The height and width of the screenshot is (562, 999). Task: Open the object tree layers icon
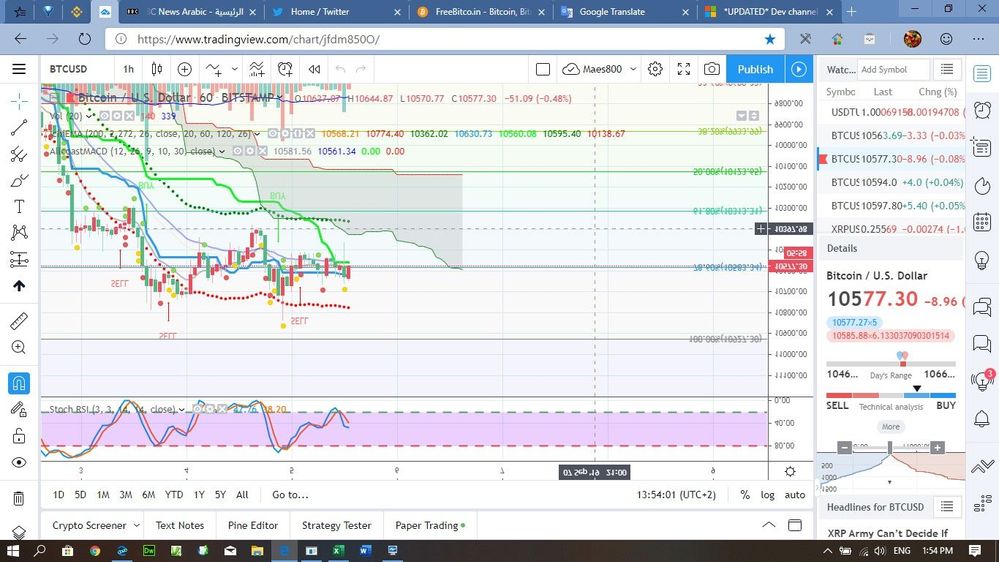click(x=19, y=532)
